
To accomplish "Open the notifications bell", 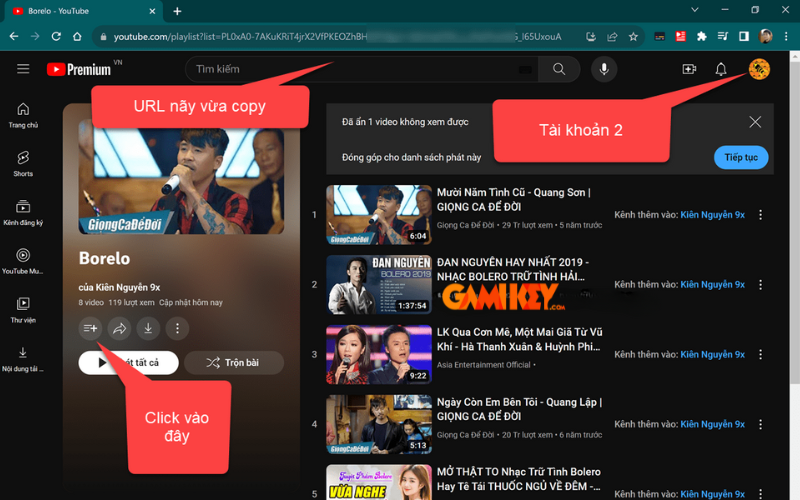I will pyautogui.click(x=721, y=69).
